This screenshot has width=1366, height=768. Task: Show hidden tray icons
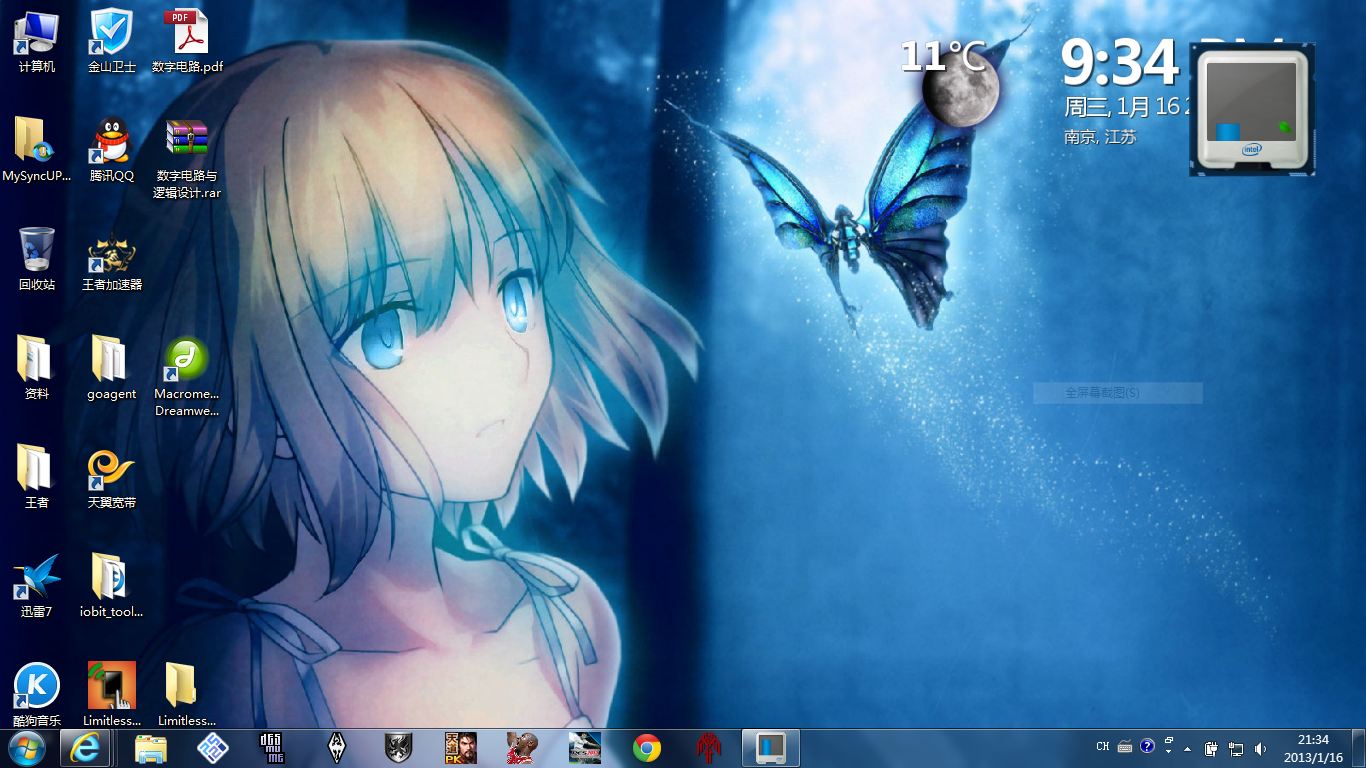[1188, 748]
